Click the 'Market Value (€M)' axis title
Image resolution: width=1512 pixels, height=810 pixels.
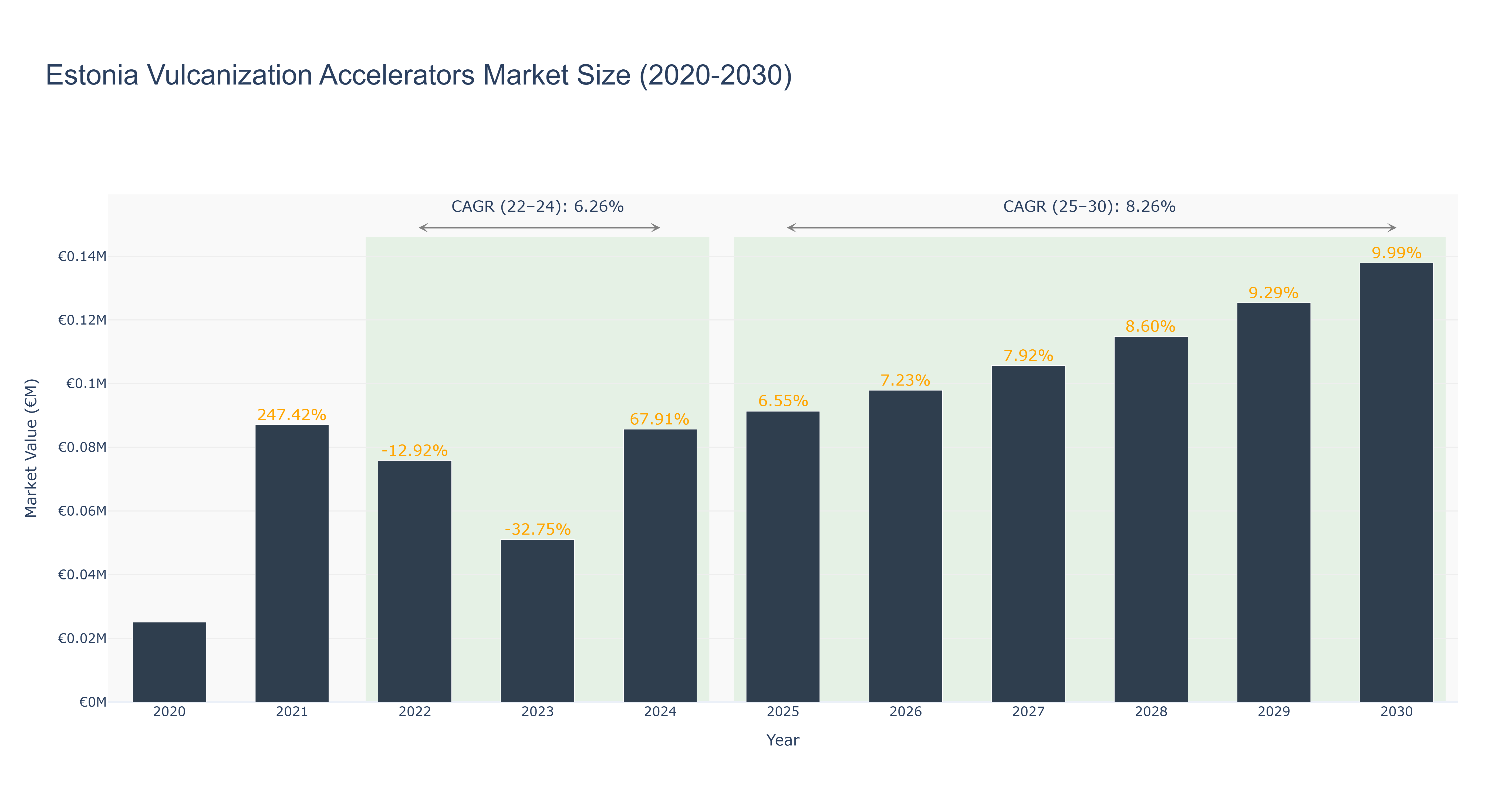(x=31, y=448)
